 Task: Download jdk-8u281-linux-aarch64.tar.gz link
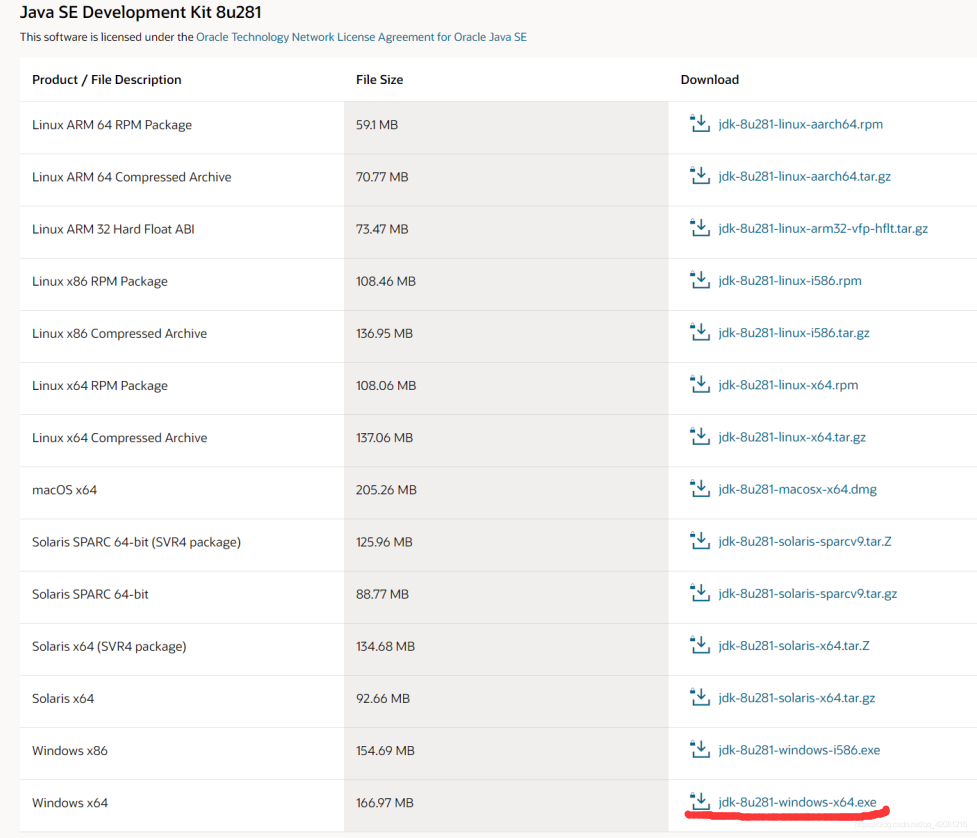click(804, 176)
